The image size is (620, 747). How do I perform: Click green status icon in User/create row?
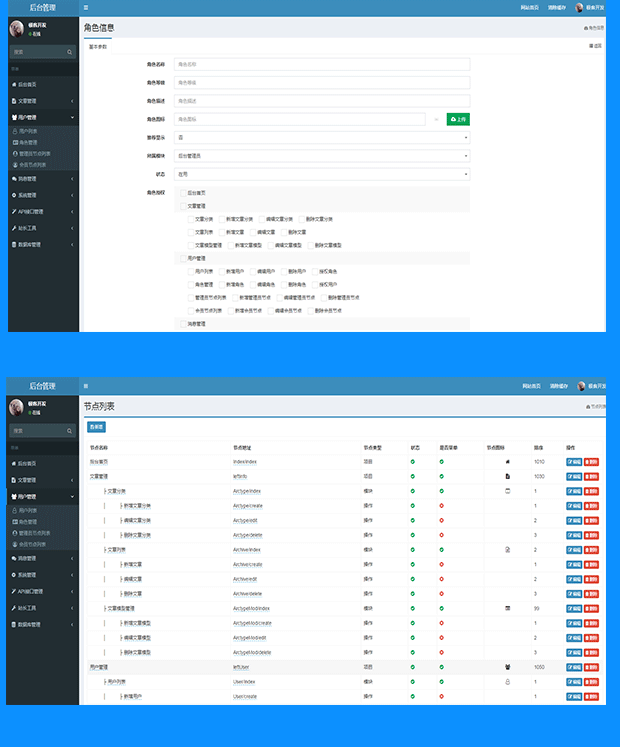(413, 697)
